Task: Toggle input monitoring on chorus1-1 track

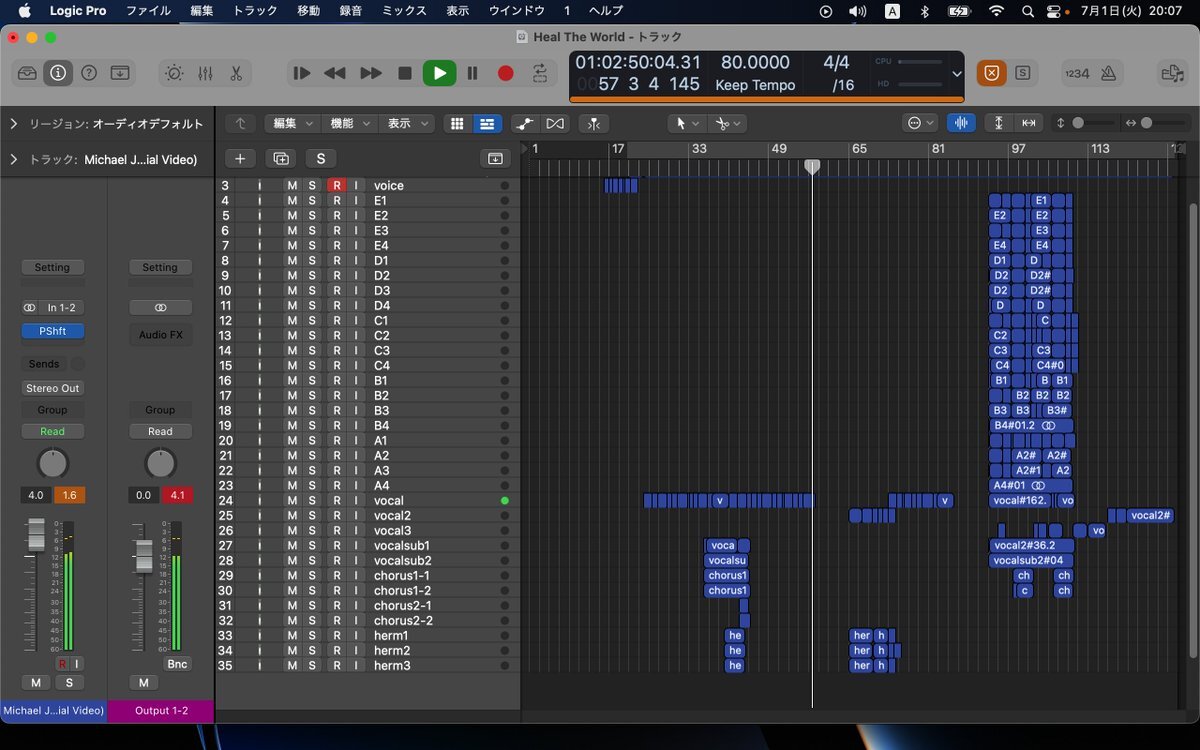Action: pos(355,576)
